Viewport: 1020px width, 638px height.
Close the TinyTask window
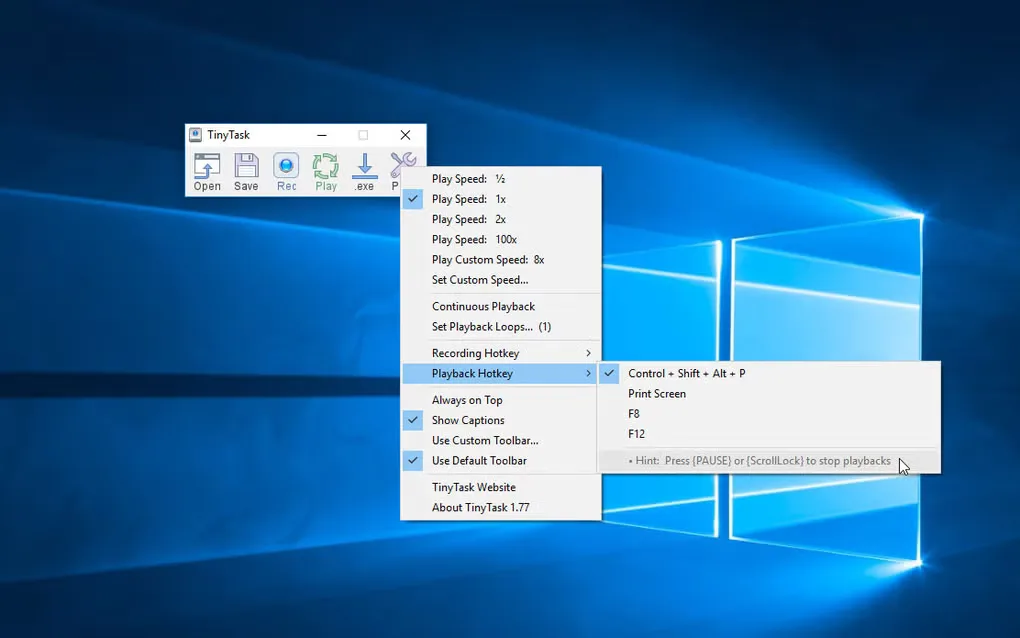pyautogui.click(x=405, y=135)
